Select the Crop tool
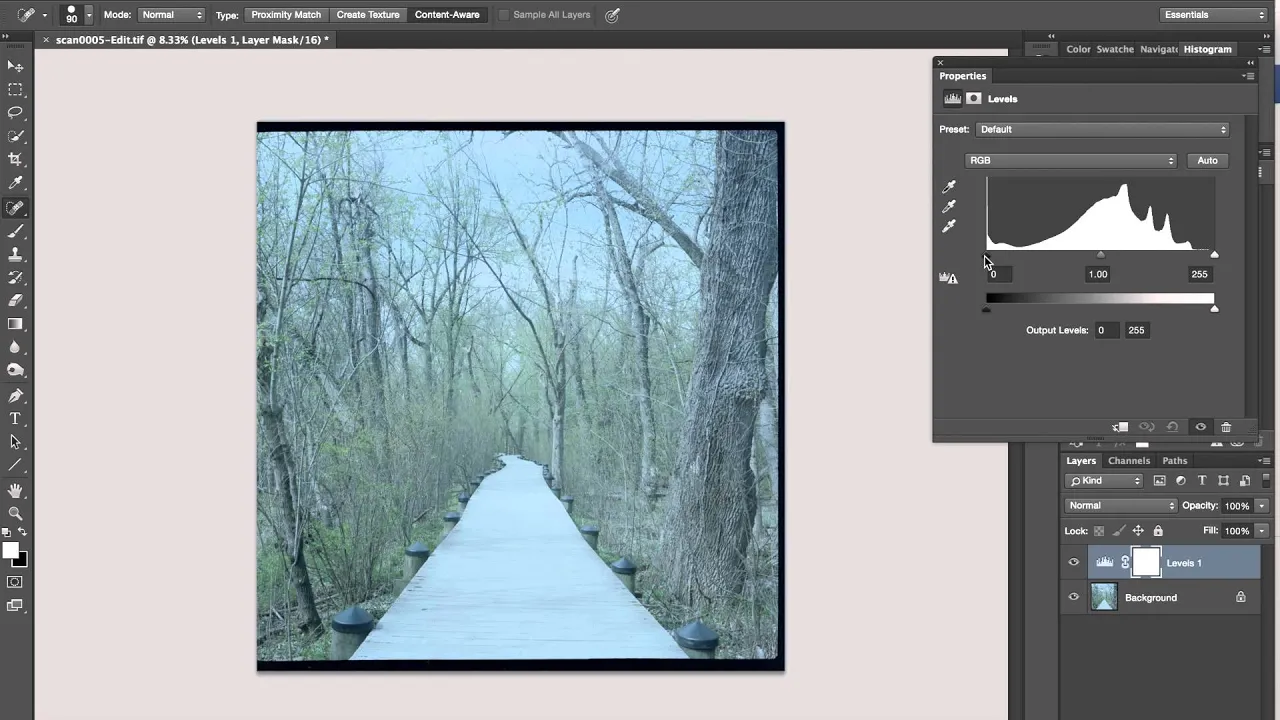This screenshot has height=720, width=1280. point(15,159)
